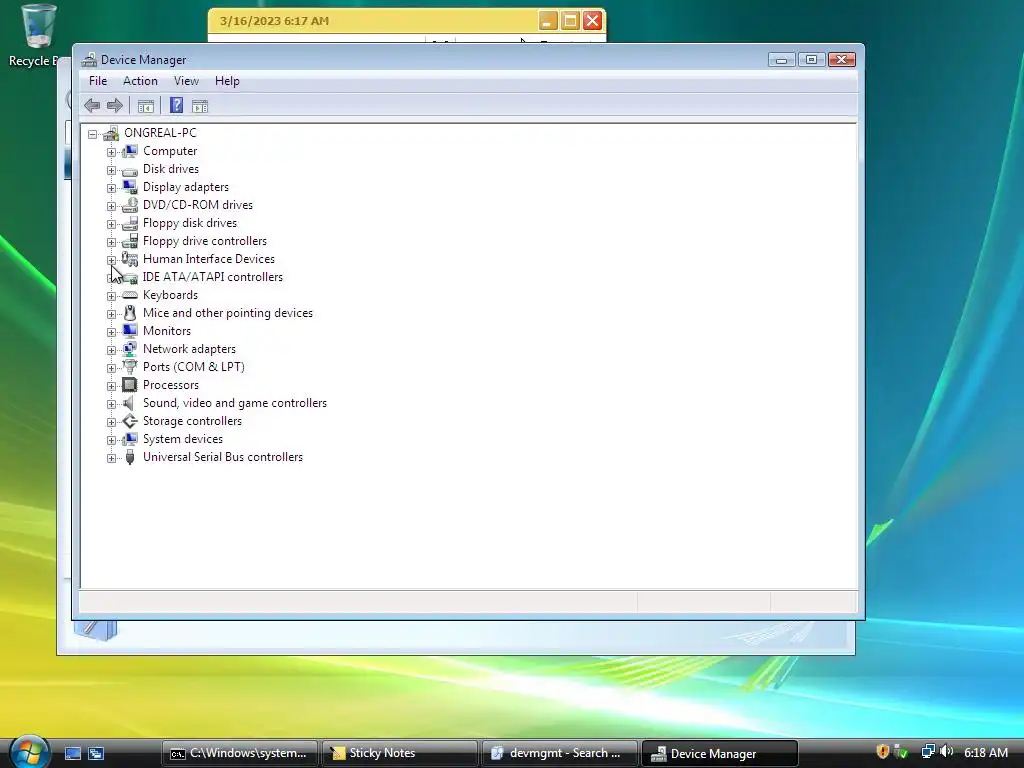Image resolution: width=1024 pixels, height=768 pixels.
Task: Expand the Universal Serial Bus controllers node
Action: click(111, 458)
